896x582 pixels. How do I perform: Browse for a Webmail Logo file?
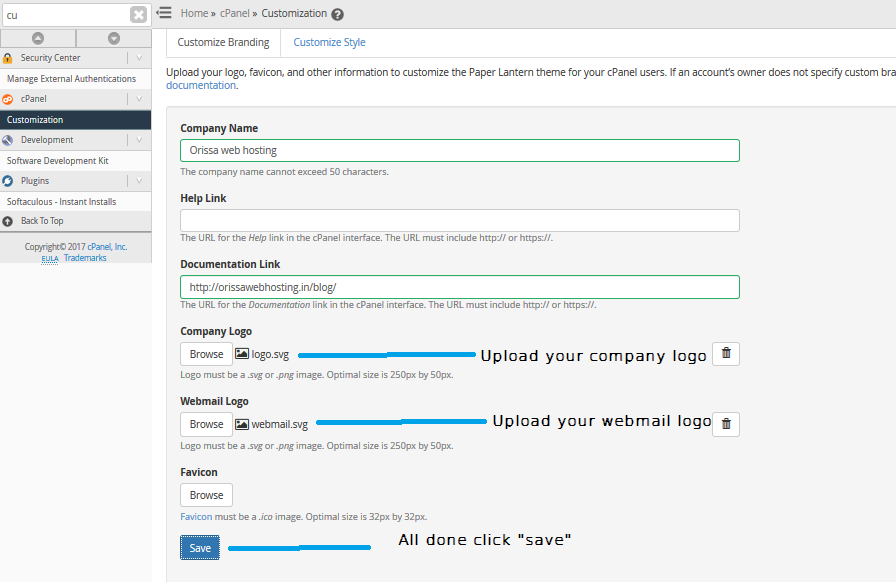(206, 424)
